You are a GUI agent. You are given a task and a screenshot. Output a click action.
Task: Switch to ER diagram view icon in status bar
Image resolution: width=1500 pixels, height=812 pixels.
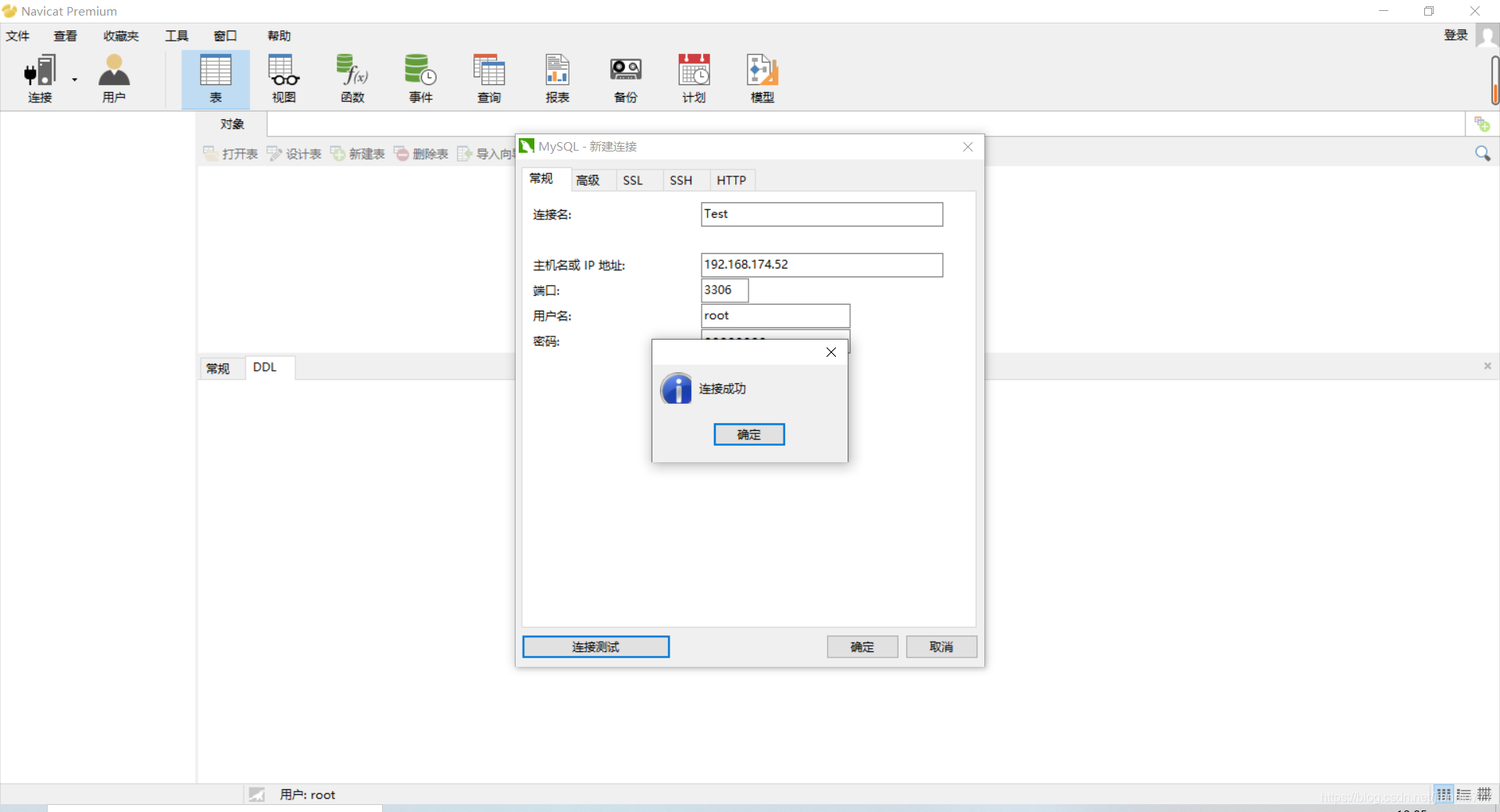[x=1484, y=795]
